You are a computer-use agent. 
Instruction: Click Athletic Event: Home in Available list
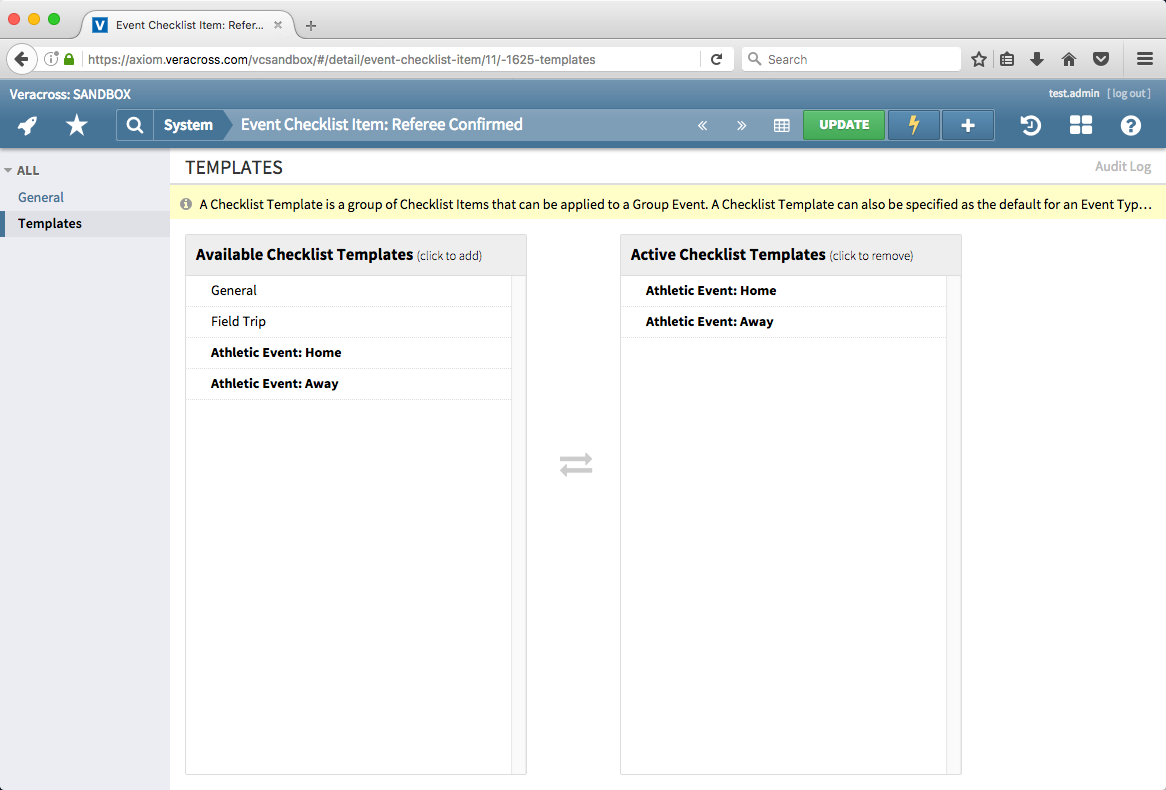tap(348, 353)
